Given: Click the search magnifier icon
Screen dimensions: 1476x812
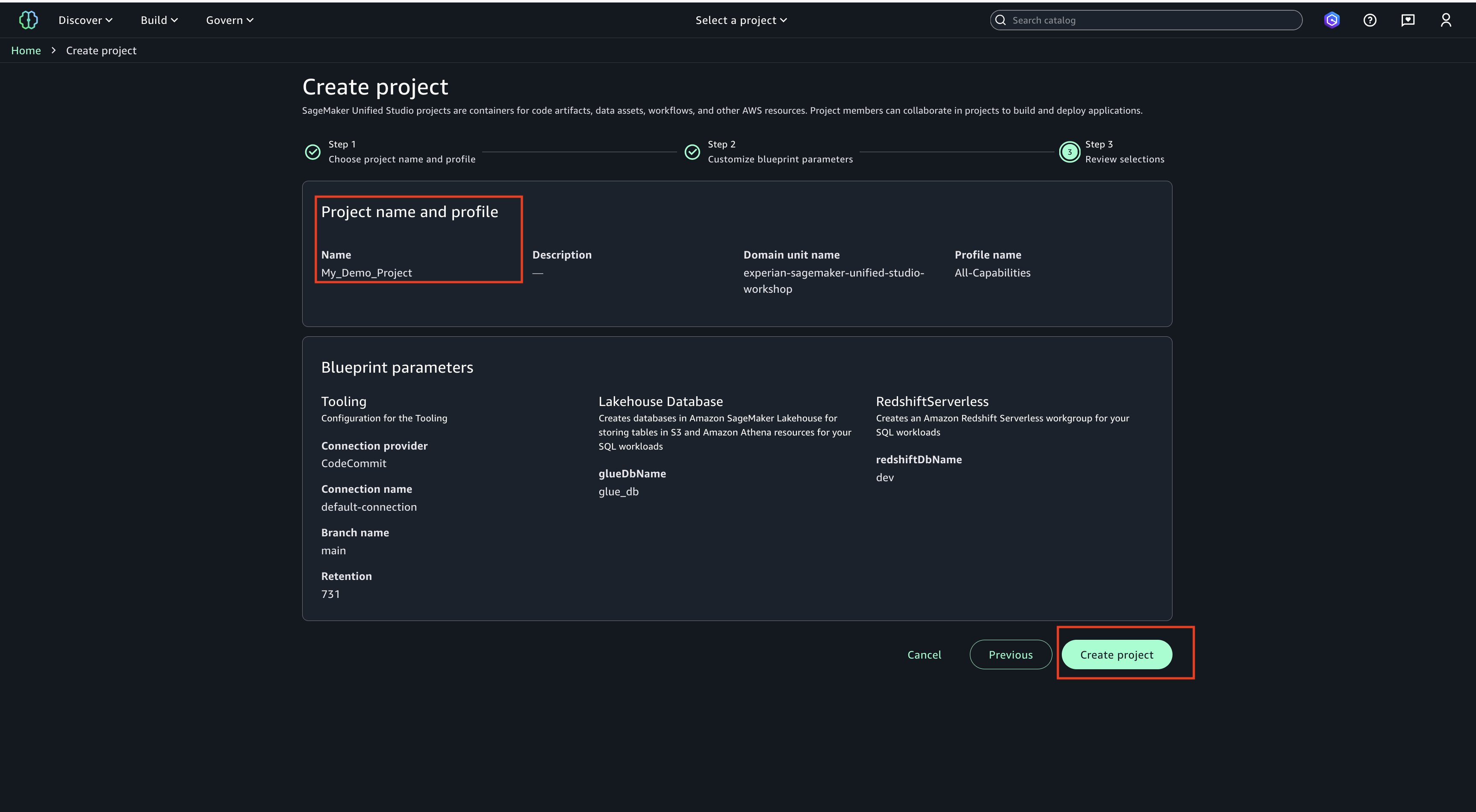Looking at the screenshot, I should point(1000,20).
